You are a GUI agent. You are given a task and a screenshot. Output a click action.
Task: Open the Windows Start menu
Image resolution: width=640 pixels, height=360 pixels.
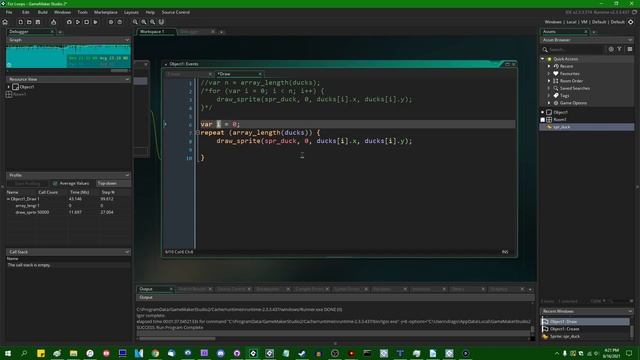pos(8,353)
